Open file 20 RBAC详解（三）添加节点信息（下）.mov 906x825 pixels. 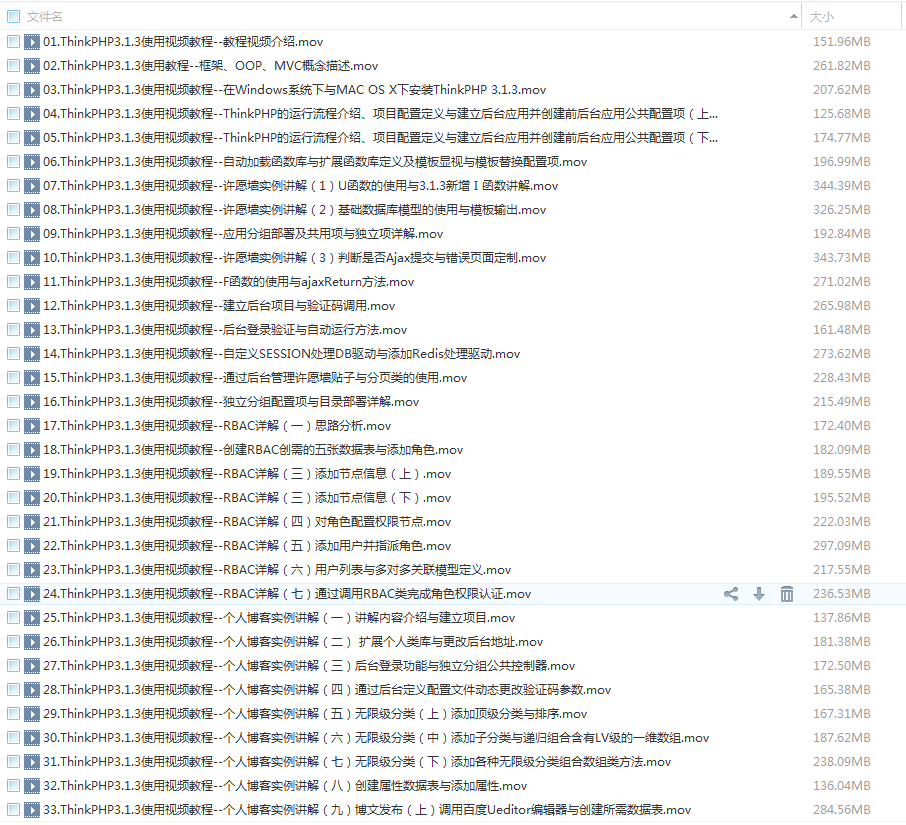[x=247, y=497]
